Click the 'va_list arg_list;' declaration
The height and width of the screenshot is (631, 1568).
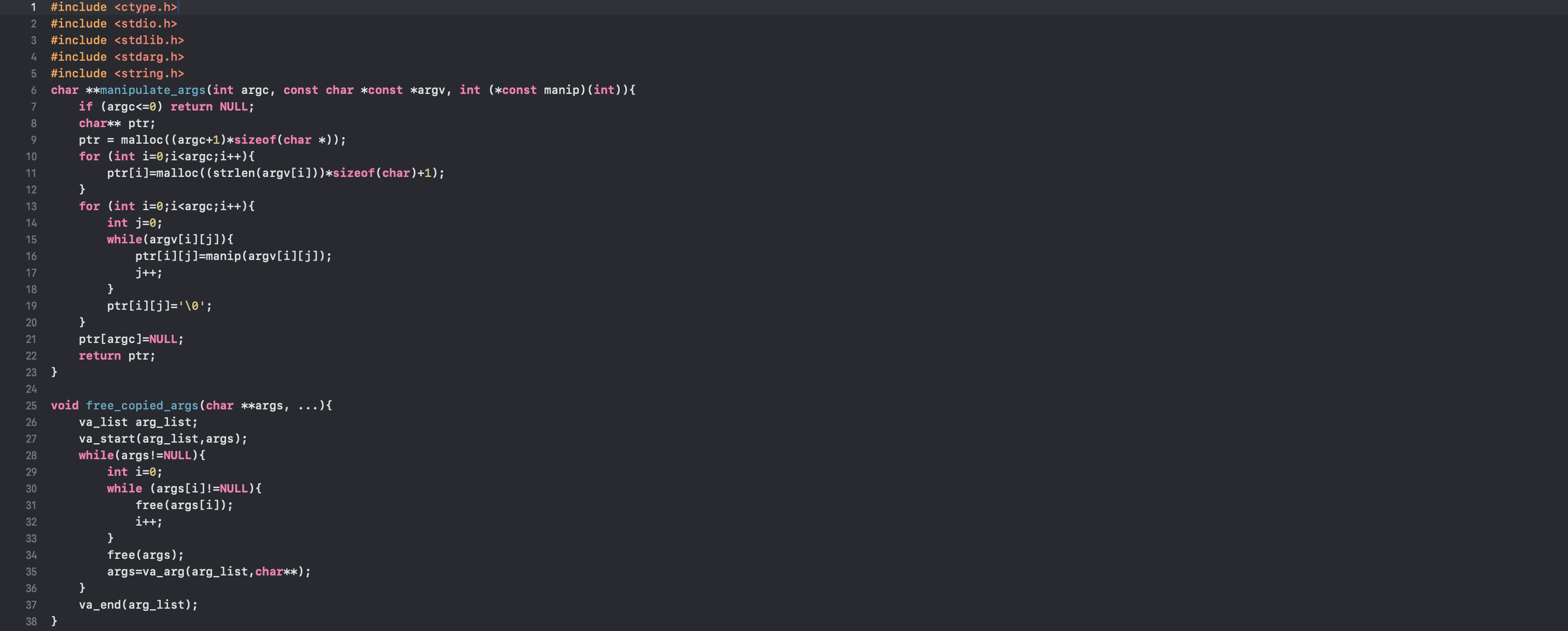tap(138, 422)
